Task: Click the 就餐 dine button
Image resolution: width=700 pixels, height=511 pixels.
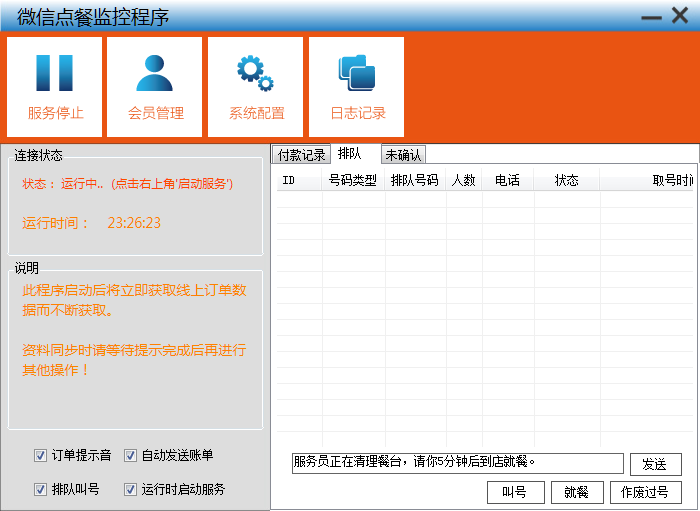Action: (x=577, y=492)
